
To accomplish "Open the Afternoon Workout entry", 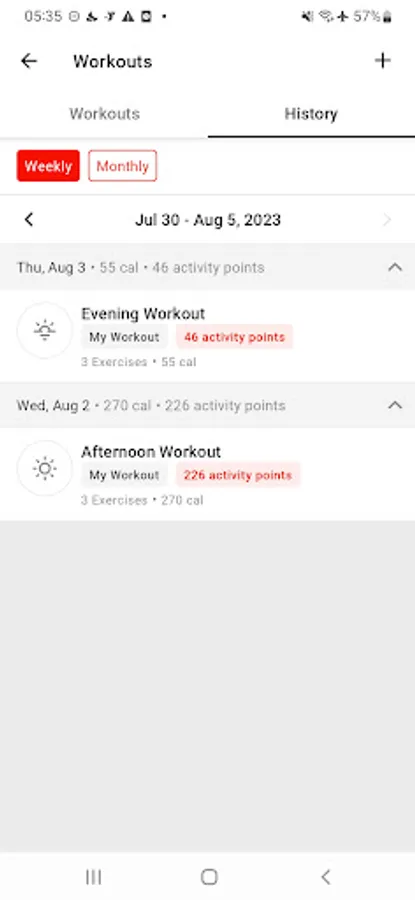I will pyautogui.click(x=207, y=475).
